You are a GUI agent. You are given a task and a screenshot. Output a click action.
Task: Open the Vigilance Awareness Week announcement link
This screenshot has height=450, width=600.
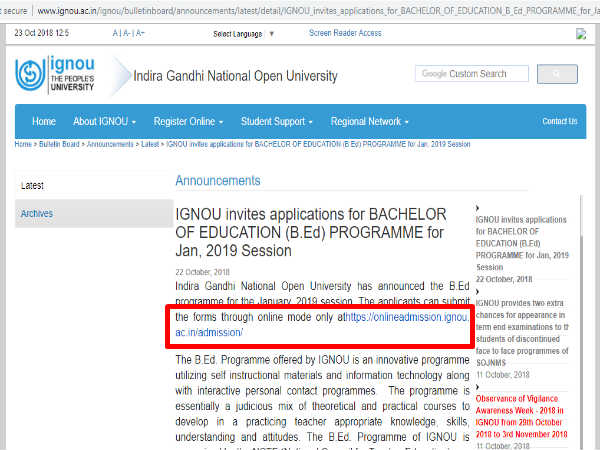click(x=521, y=416)
